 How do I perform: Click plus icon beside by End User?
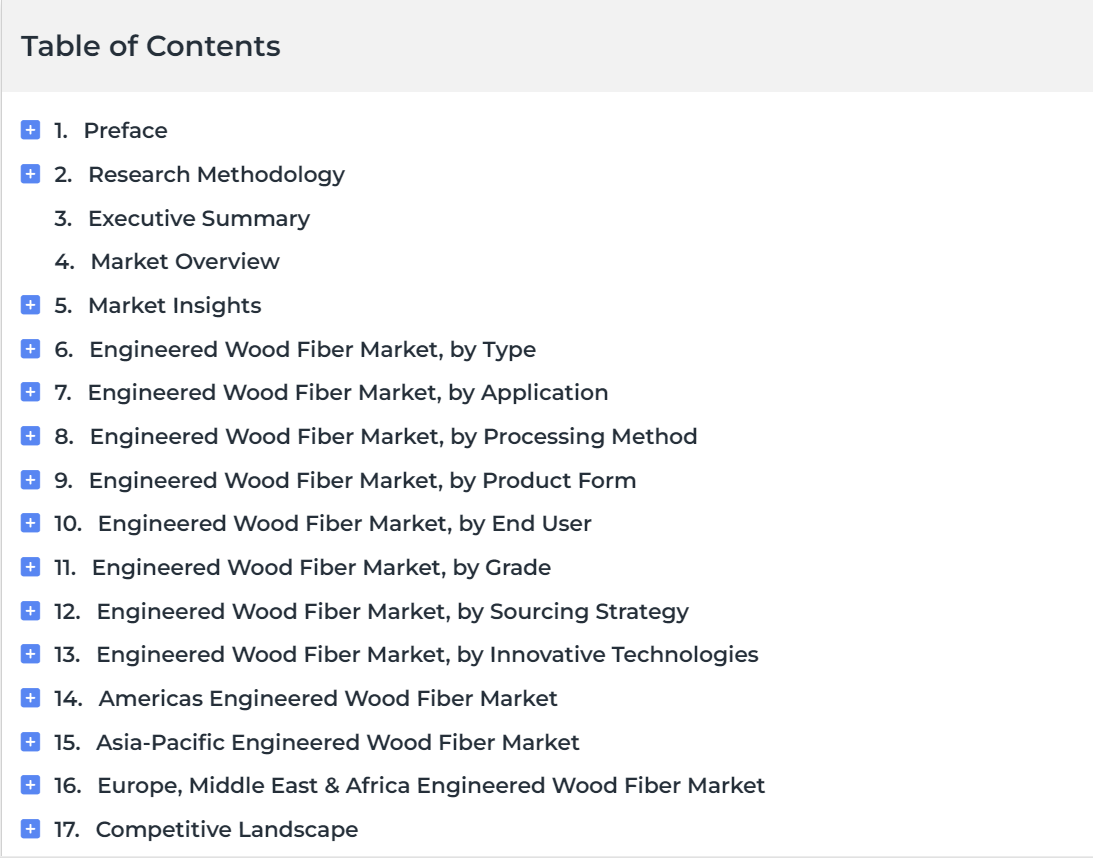click(30, 523)
